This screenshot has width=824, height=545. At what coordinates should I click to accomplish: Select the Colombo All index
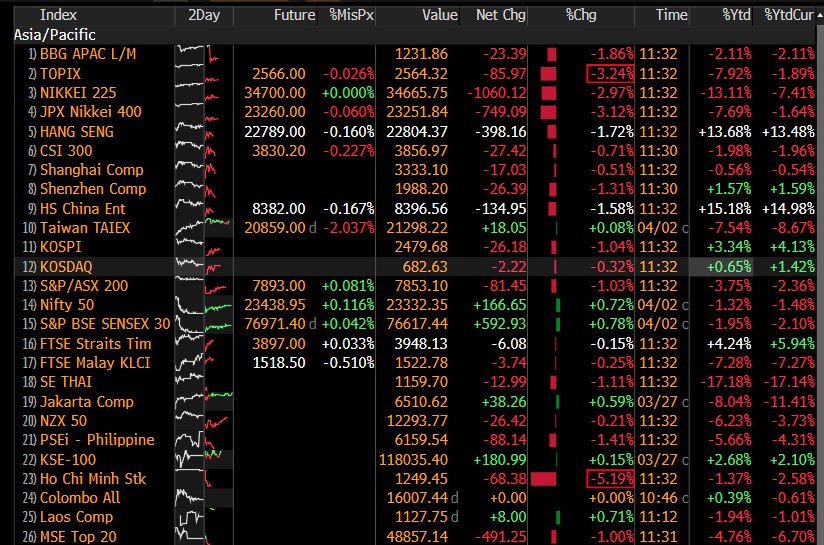[x=80, y=498]
